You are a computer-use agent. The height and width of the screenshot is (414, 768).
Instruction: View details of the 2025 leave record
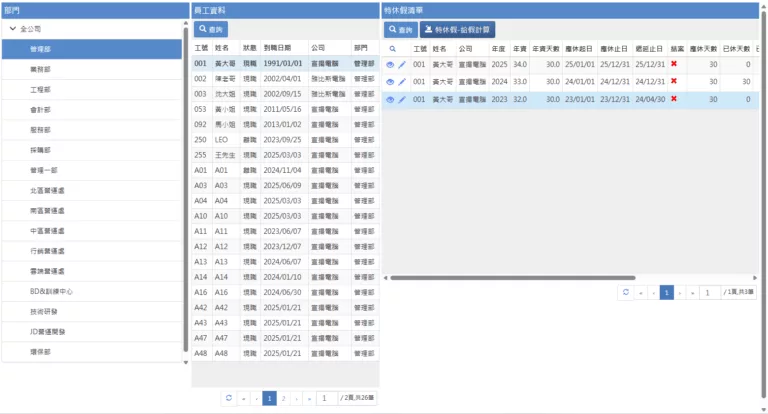click(x=390, y=64)
